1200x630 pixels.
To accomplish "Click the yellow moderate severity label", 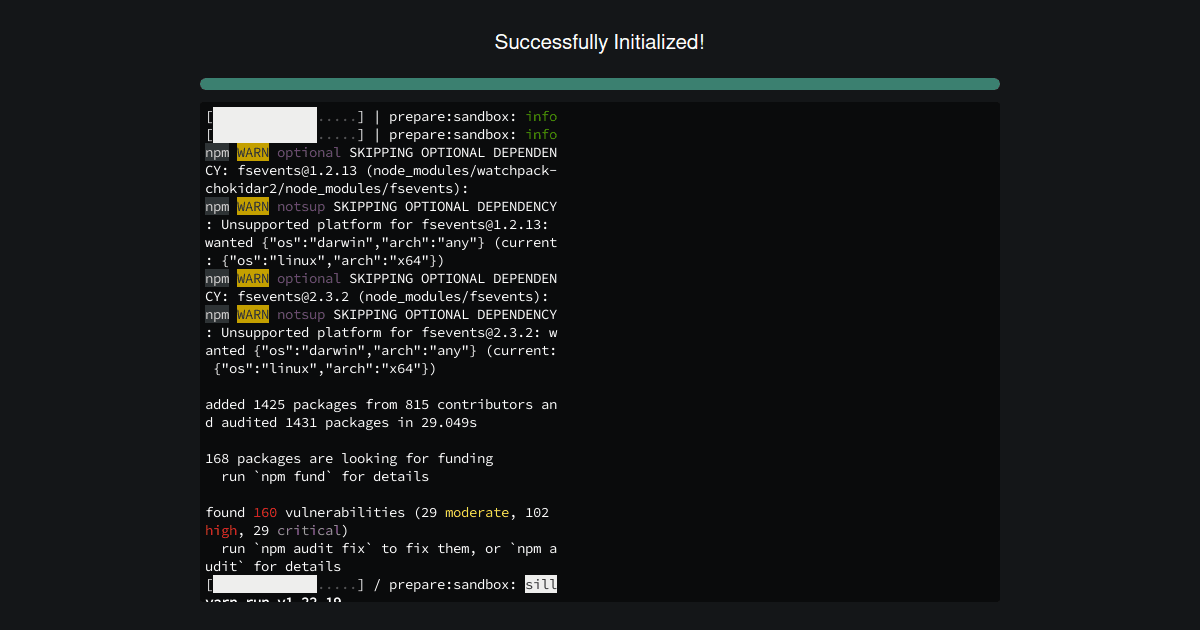I will click(478, 512).
